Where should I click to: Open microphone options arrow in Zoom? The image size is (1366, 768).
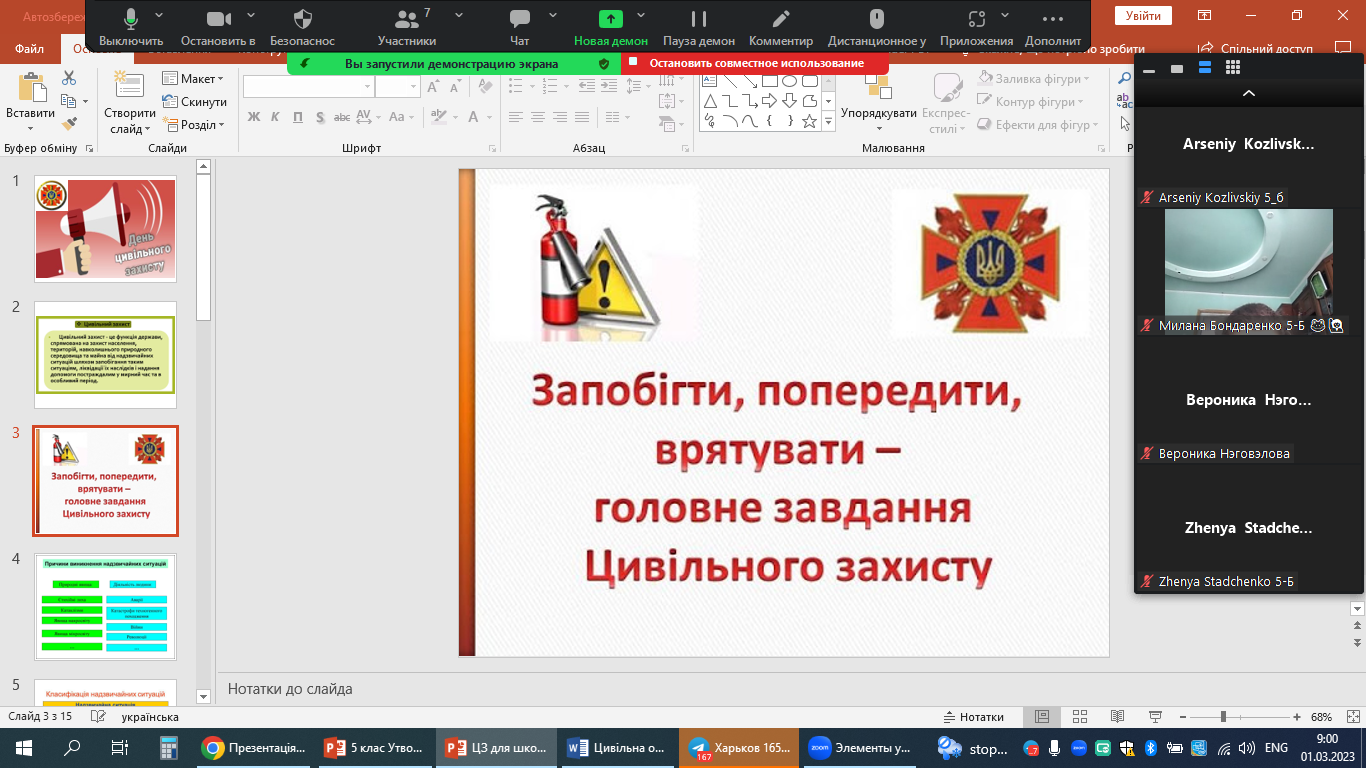coord(160,16)
